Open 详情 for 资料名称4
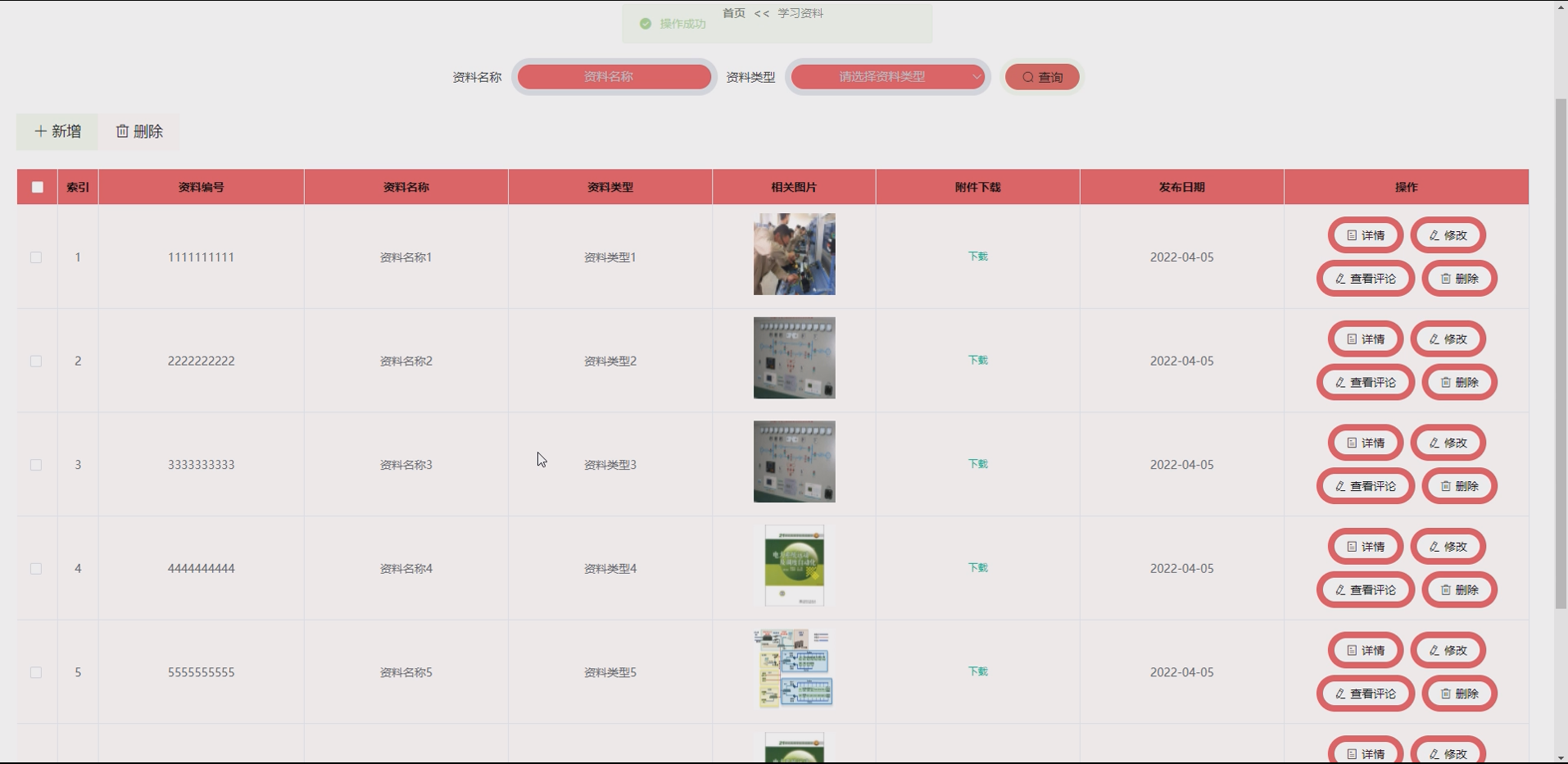The image size is (1568, 764). 1366,547
